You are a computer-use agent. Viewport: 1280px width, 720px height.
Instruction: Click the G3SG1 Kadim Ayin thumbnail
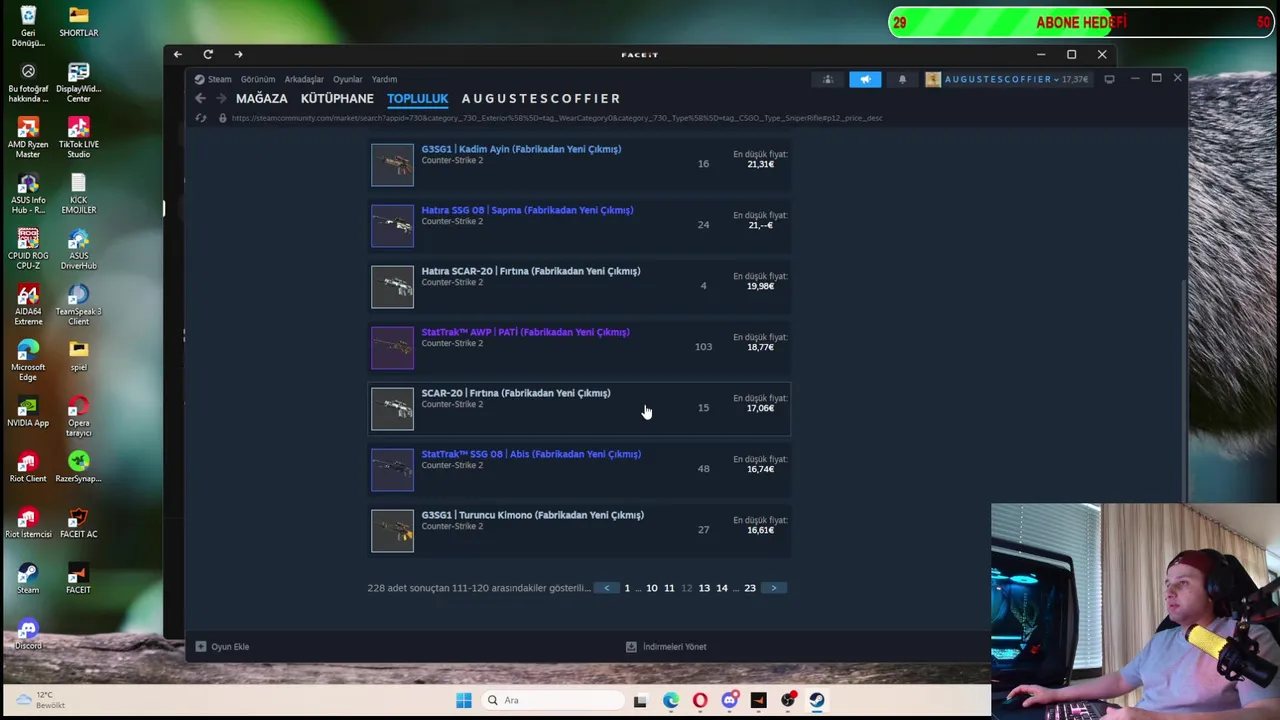(392, 165)
